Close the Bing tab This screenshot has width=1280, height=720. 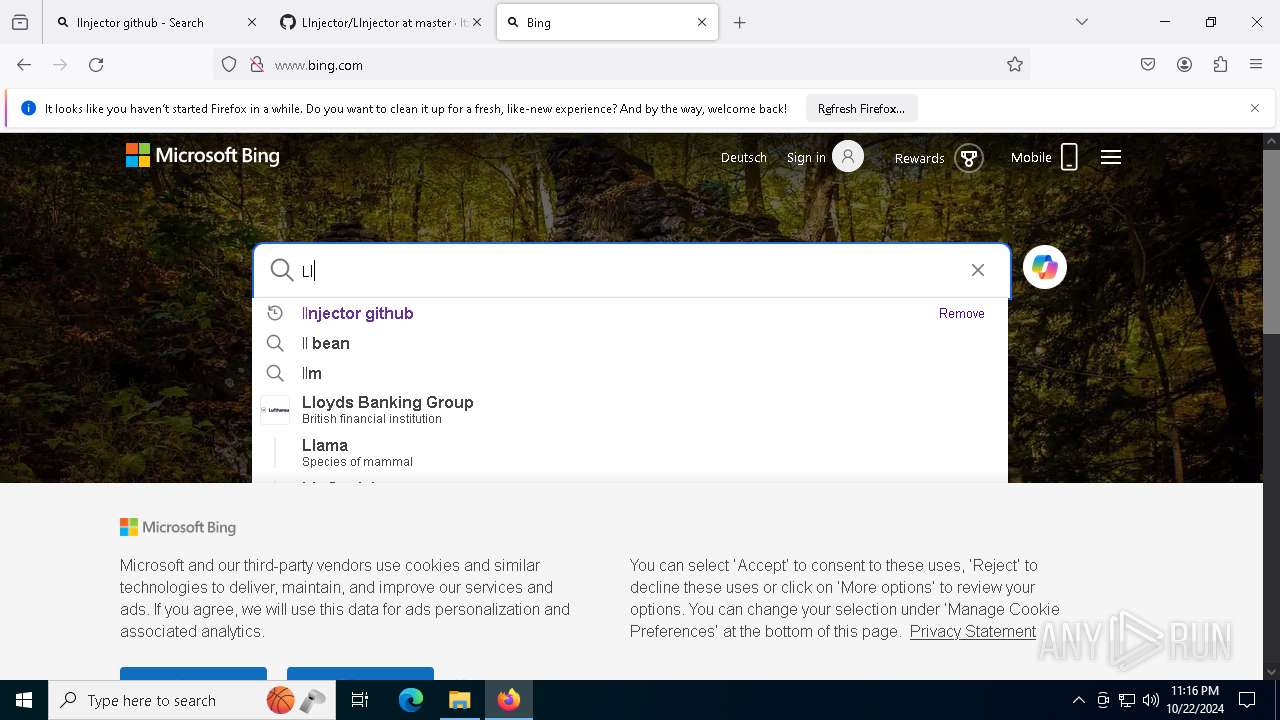(x=702, y=22)
